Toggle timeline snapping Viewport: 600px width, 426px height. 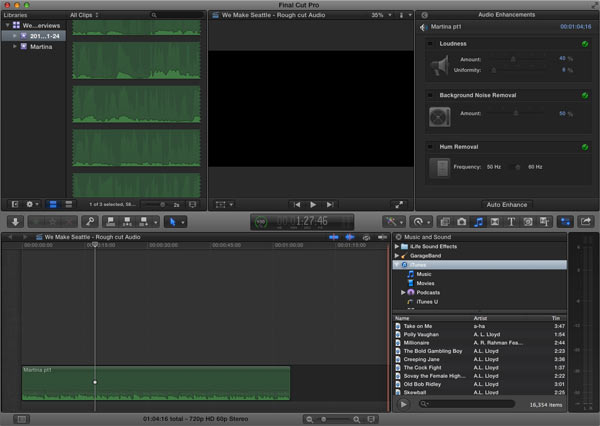point(382,237)
